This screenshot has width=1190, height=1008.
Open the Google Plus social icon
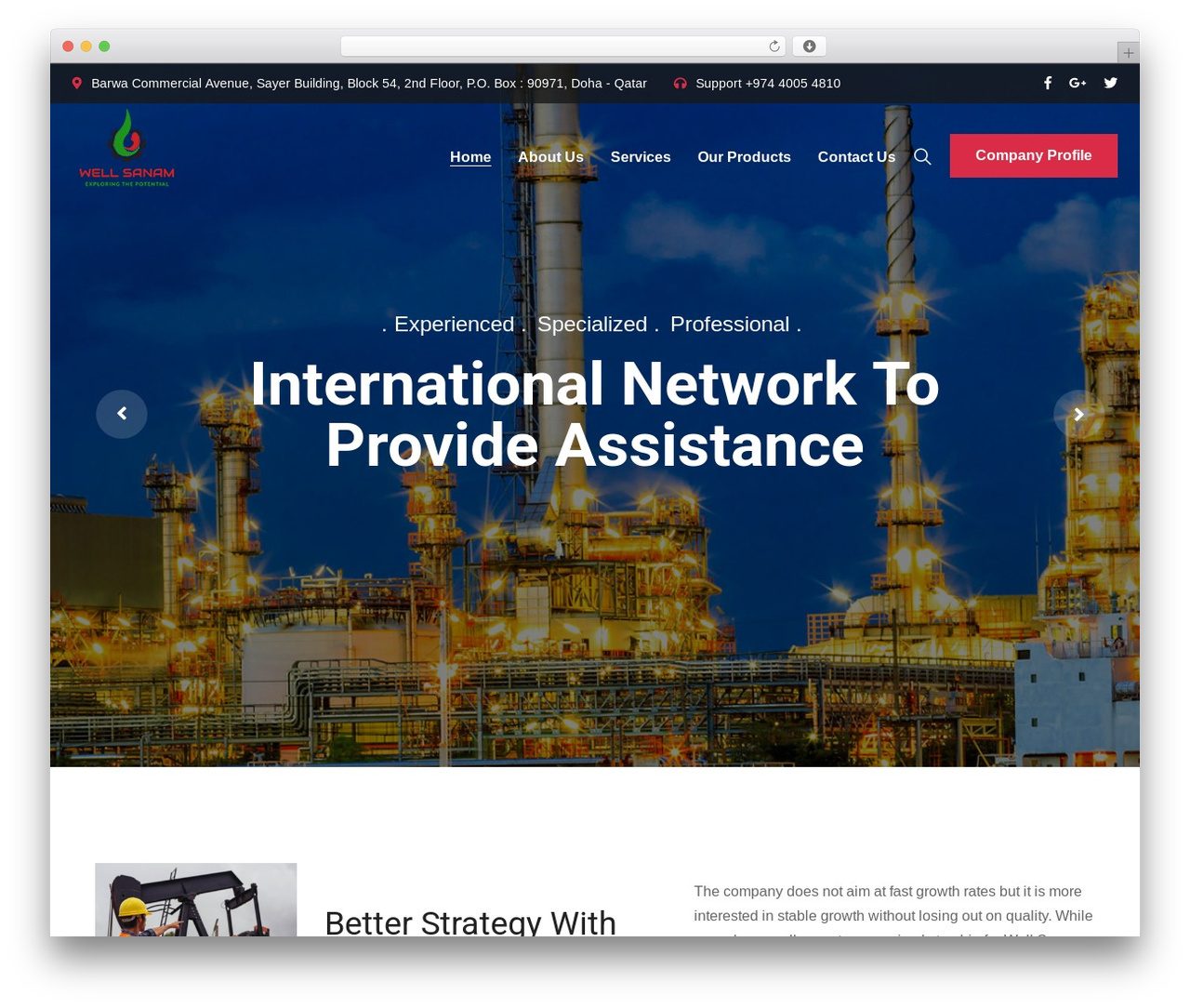[x=1078, y=83]
